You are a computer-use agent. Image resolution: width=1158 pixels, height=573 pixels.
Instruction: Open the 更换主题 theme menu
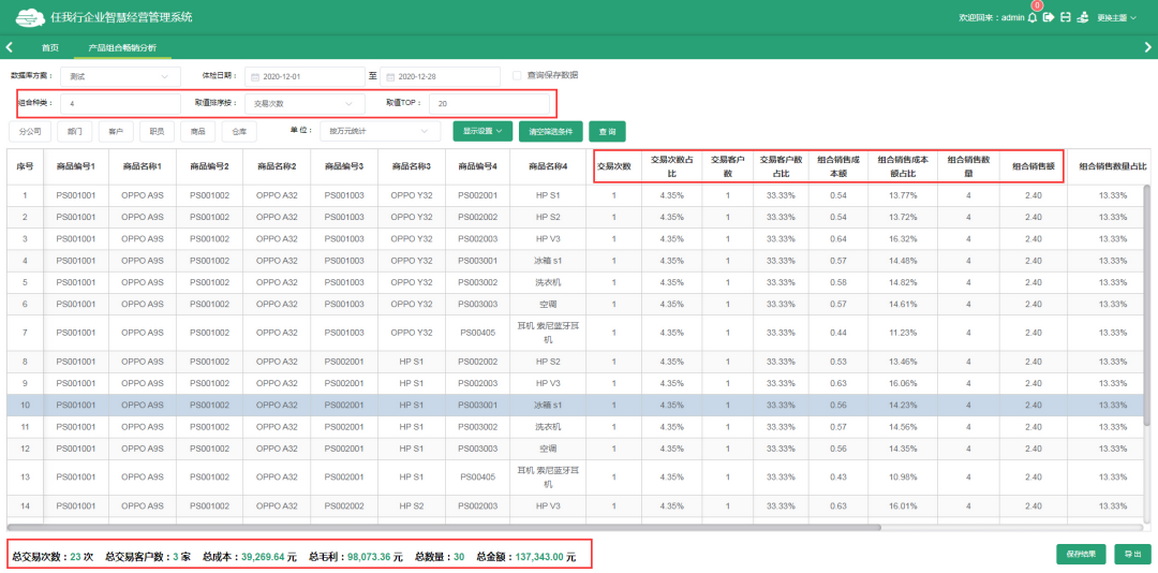[1116, 18]
